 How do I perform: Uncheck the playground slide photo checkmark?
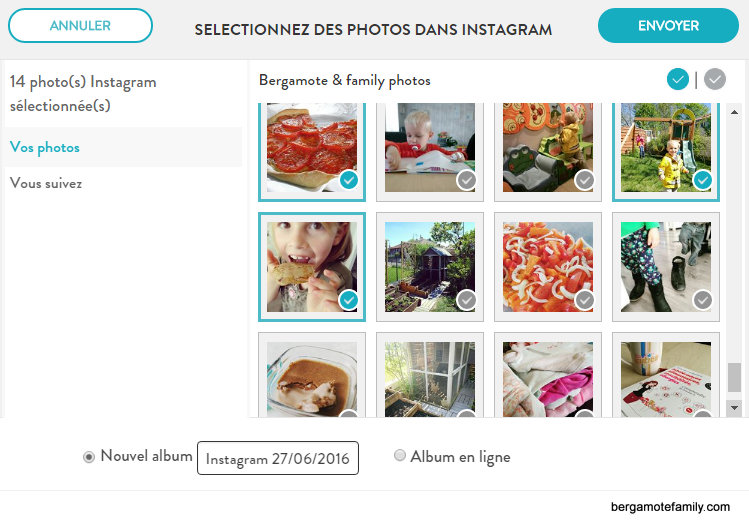tap(703, 180)
